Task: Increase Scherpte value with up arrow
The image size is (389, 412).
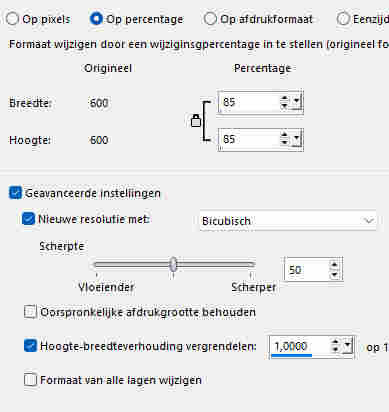Action: coord(334,266)
